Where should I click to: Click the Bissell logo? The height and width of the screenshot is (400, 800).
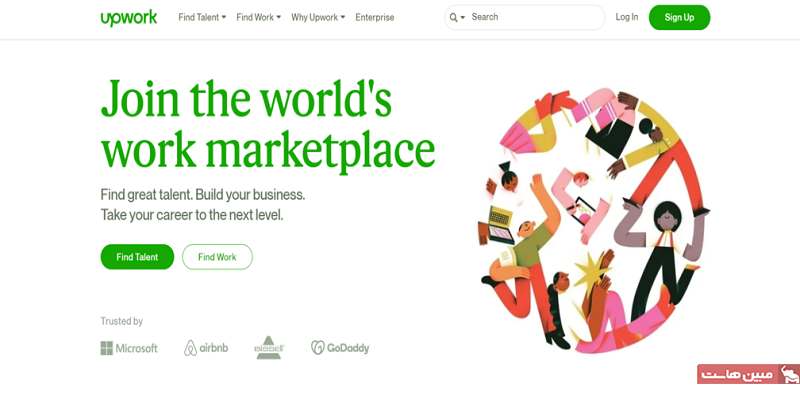269,347
